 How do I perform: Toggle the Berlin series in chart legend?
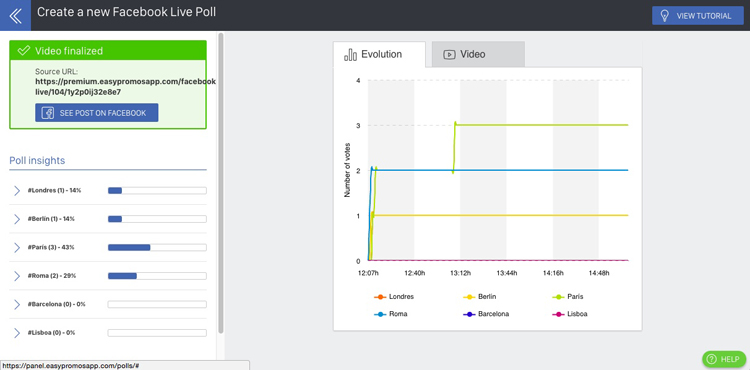tap(480, 297)
